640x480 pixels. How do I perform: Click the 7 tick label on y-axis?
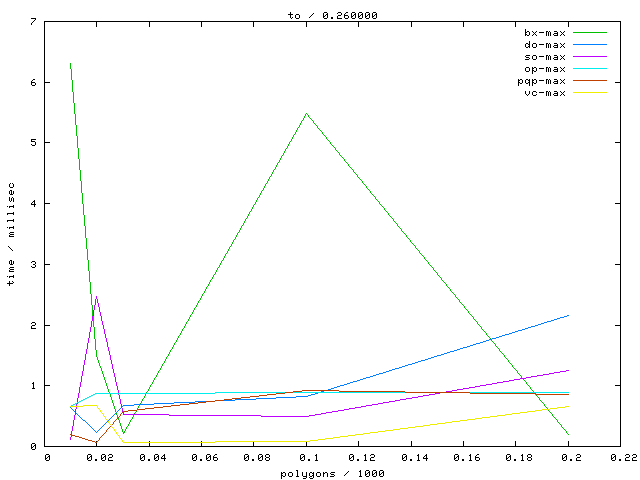35,22
